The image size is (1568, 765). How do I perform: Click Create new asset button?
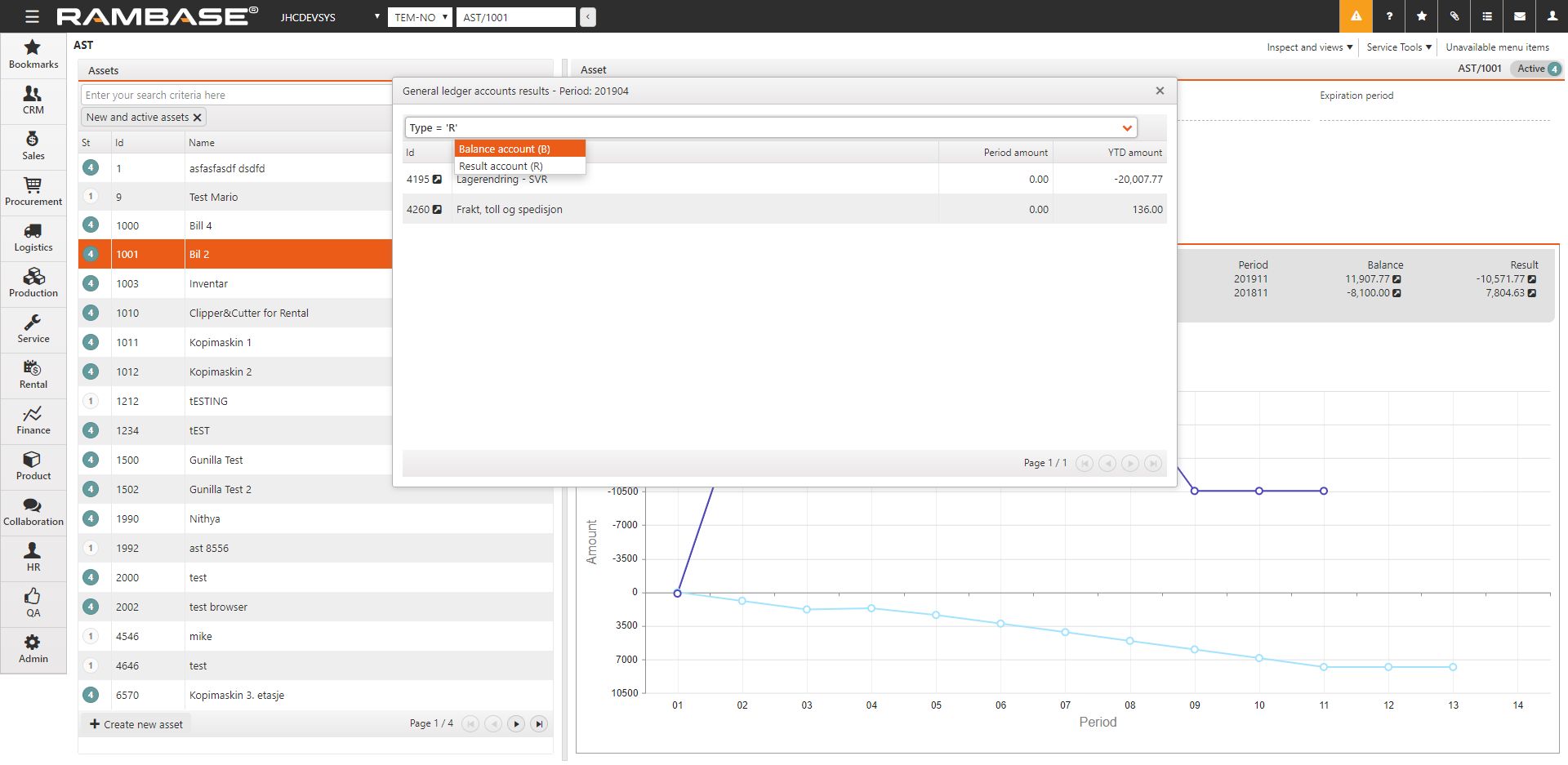pyautogui.click(x=136, y=724)
